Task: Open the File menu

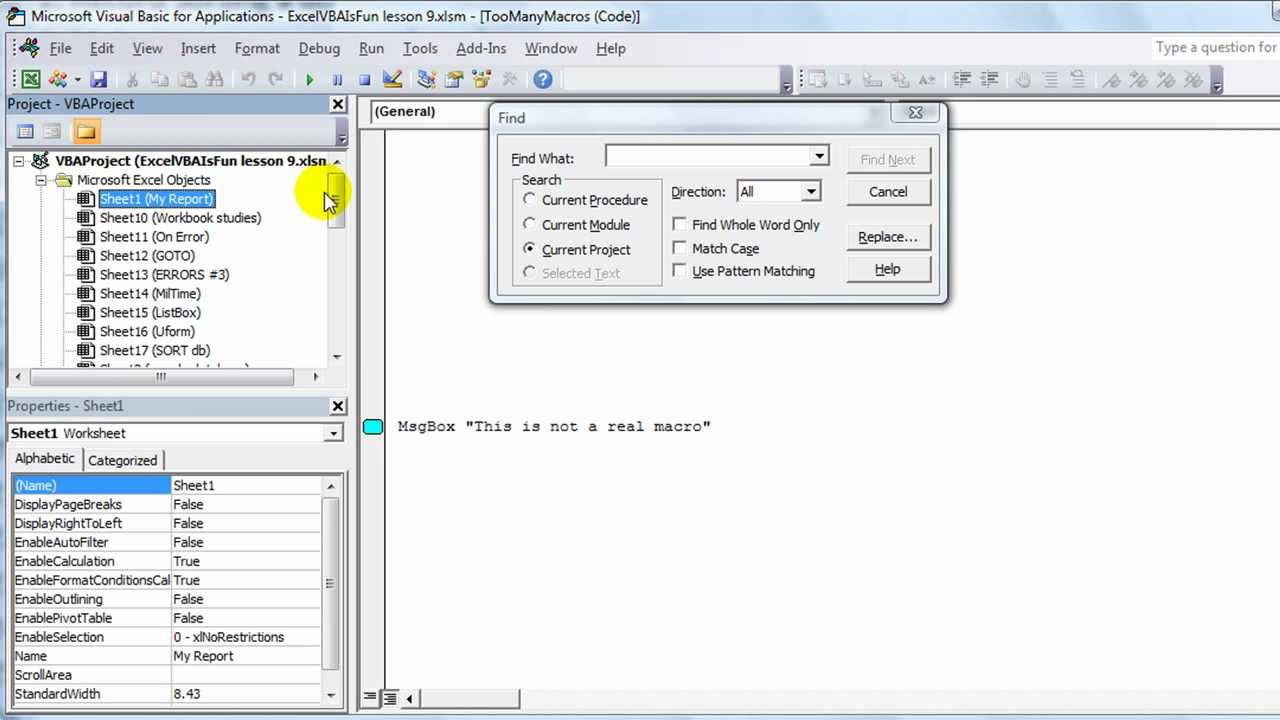Action: (x=60, y=48)
